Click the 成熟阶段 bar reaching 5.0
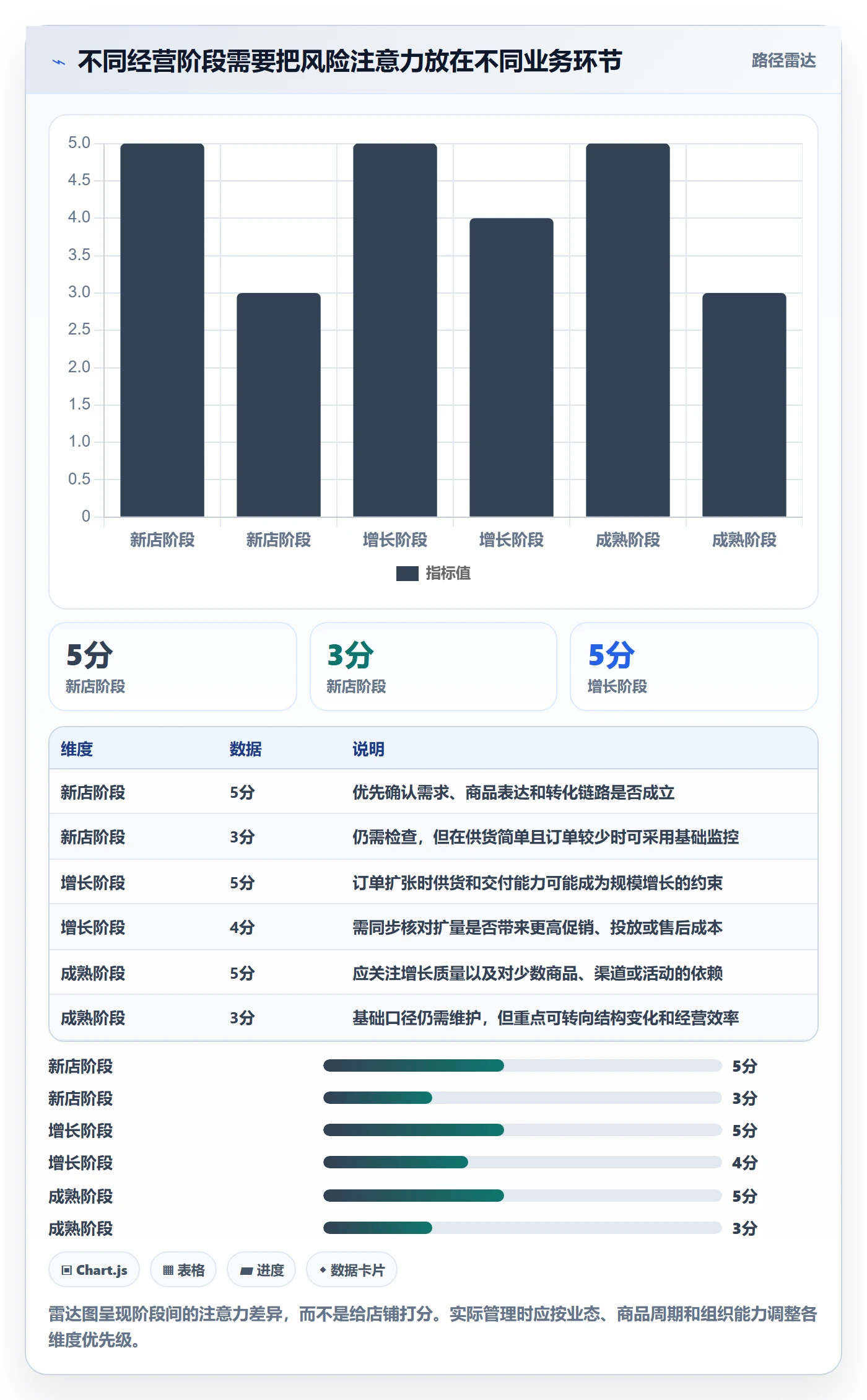This screenshot has width=867, height=1400. point(628,330)
